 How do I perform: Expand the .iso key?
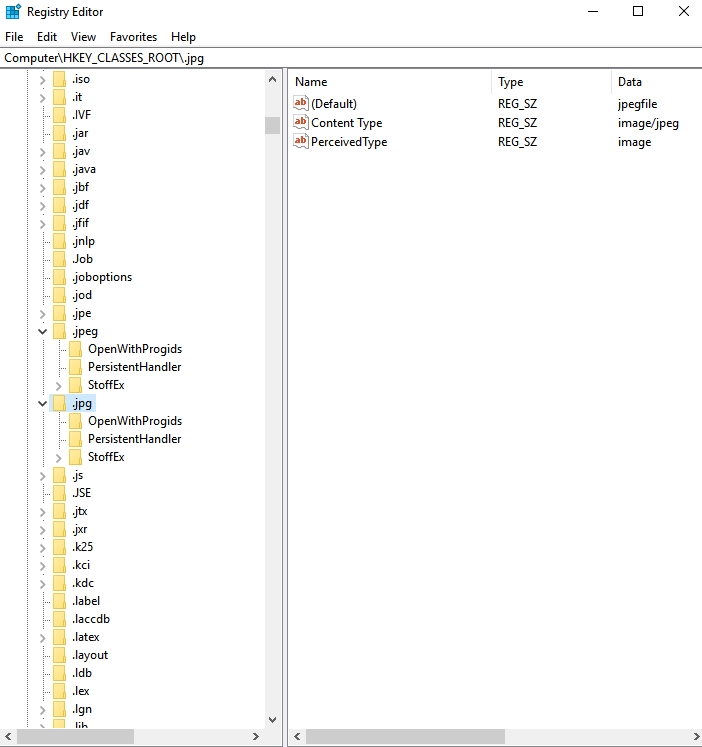click(x=42, y=80)
